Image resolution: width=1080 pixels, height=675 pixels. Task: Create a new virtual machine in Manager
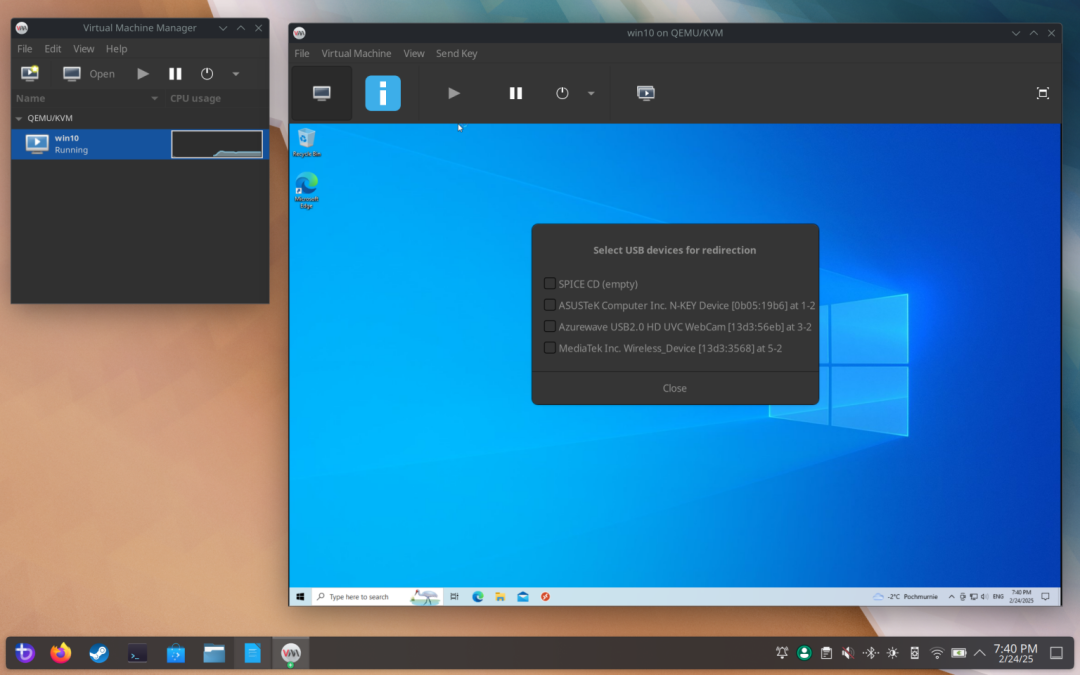coord(30,74)
